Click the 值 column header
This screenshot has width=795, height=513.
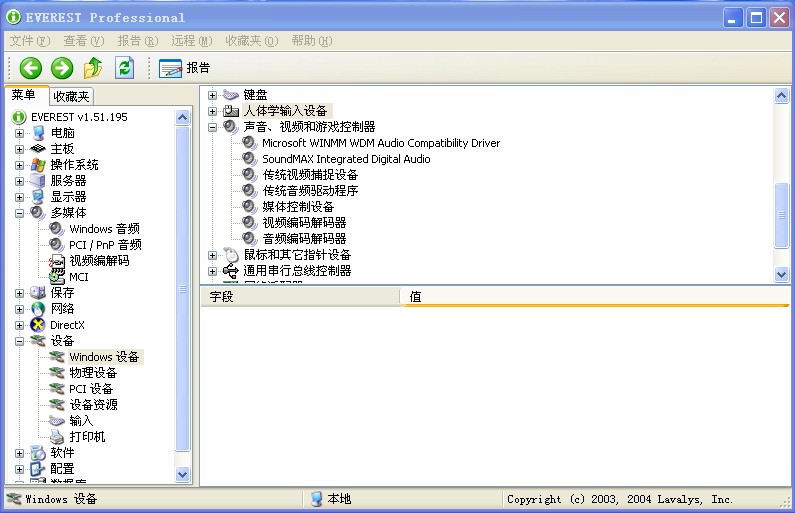[595, 297]
